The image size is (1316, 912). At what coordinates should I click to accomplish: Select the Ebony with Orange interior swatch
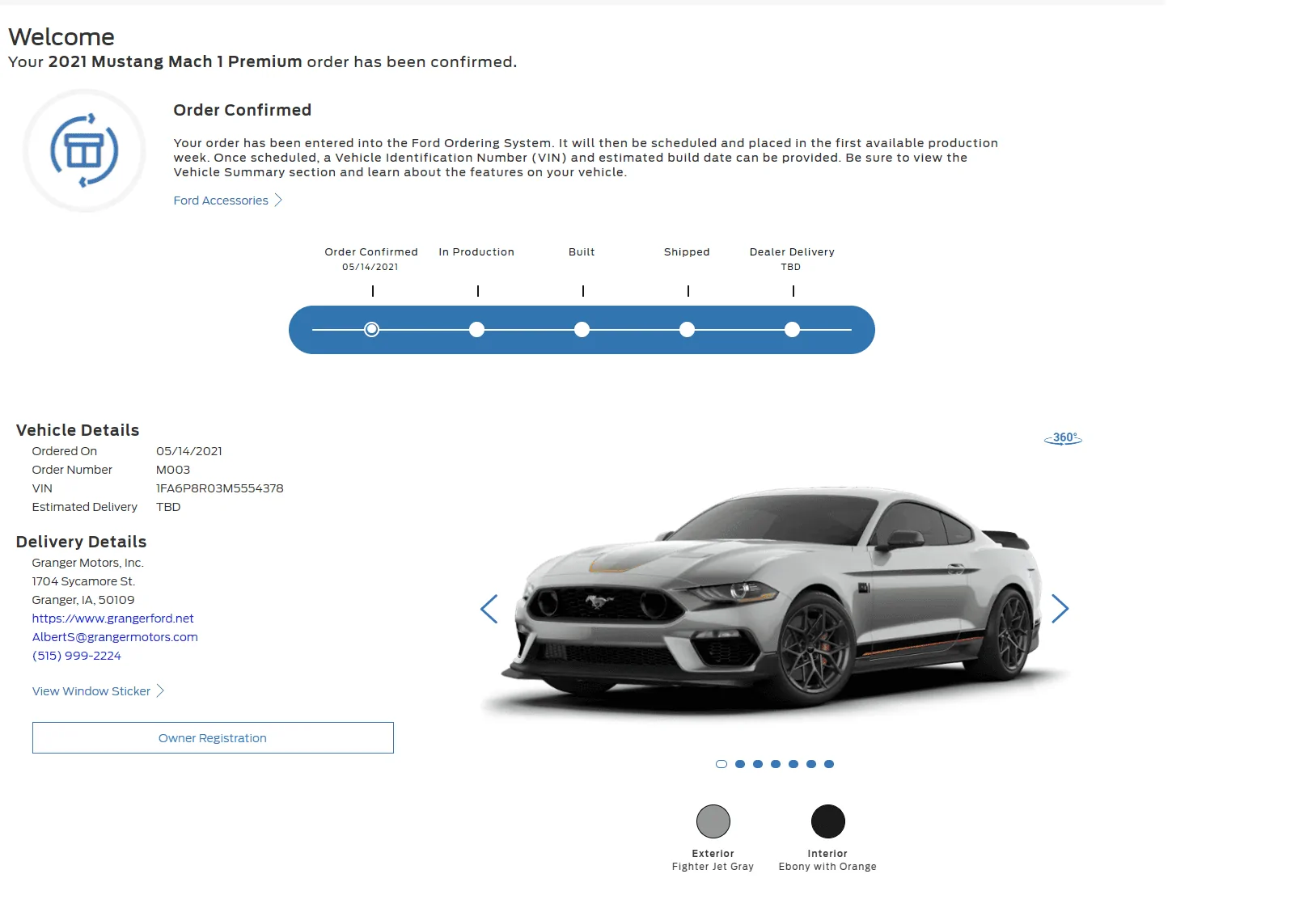[828, 821]
